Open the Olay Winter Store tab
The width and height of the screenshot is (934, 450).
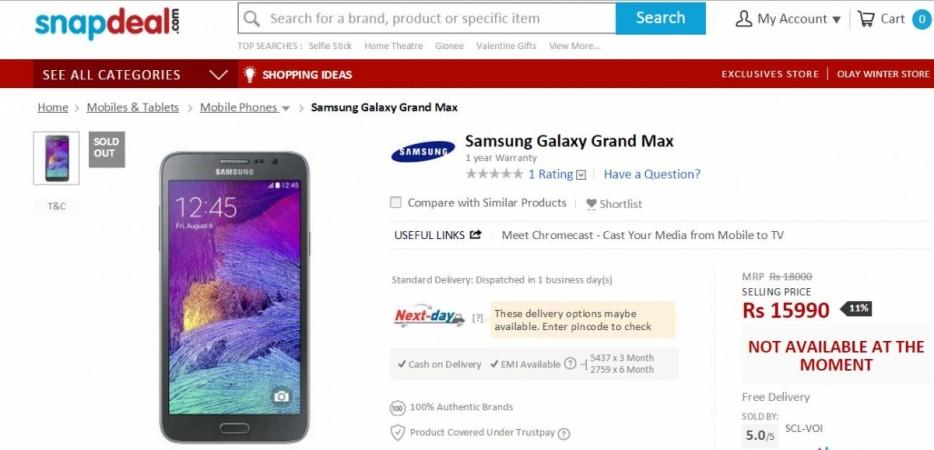[883, 74]
